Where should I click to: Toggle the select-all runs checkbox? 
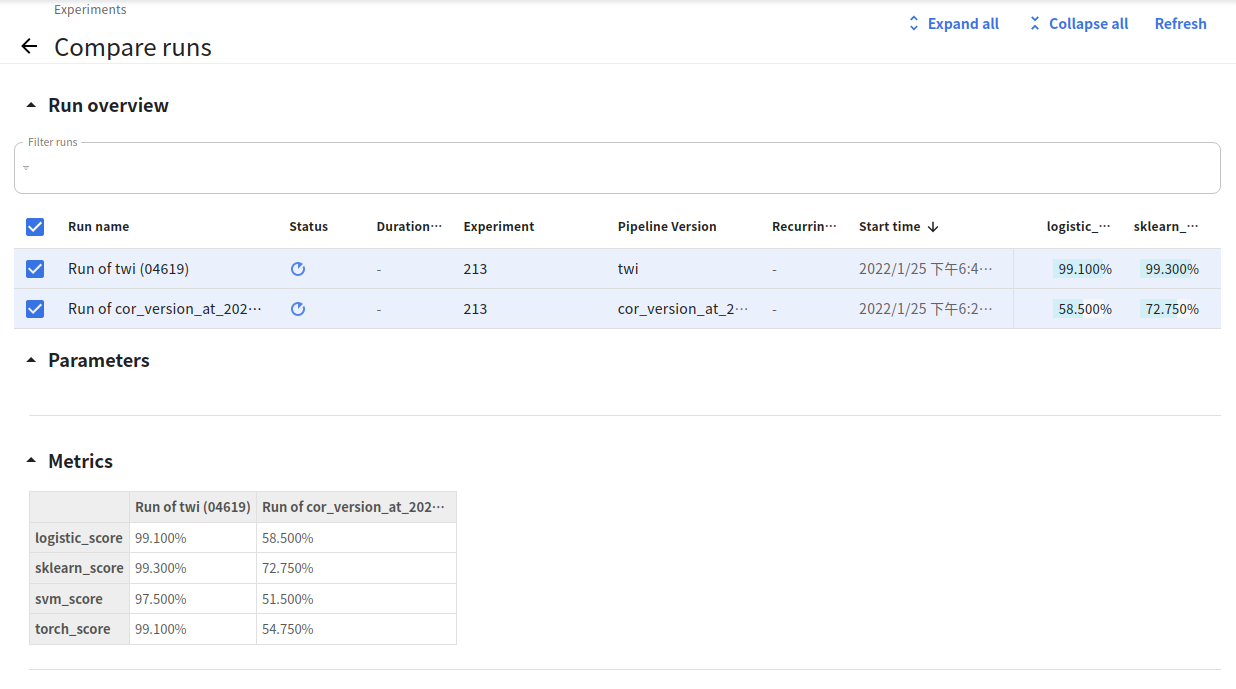[35, 227]
